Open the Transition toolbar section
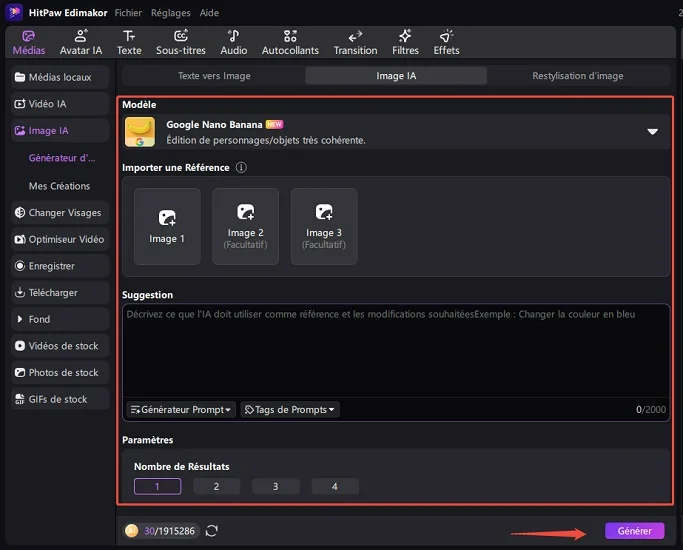The image size is (683, 550). [355, 42]
